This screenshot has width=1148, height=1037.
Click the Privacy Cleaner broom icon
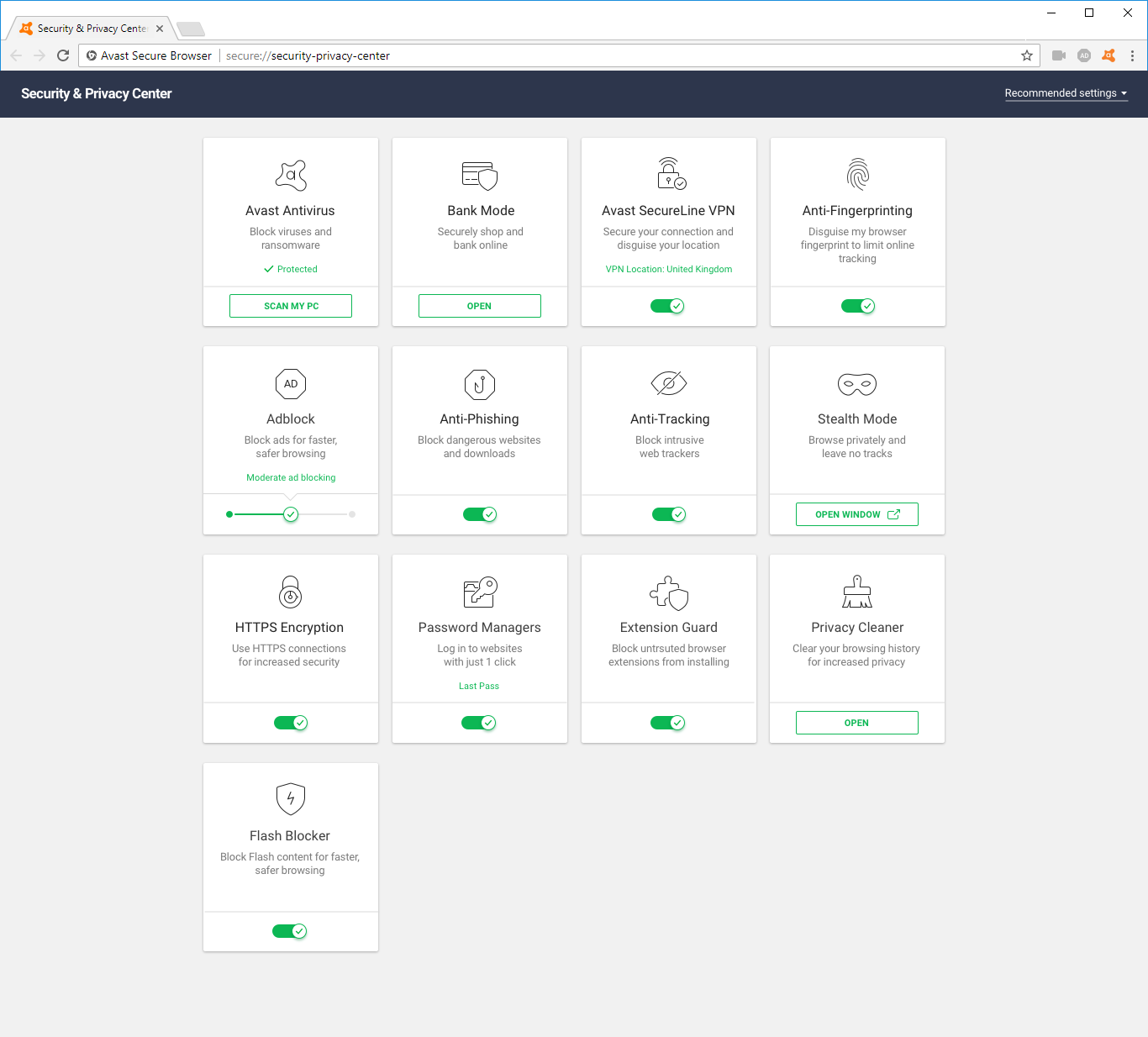coord(857,592)
